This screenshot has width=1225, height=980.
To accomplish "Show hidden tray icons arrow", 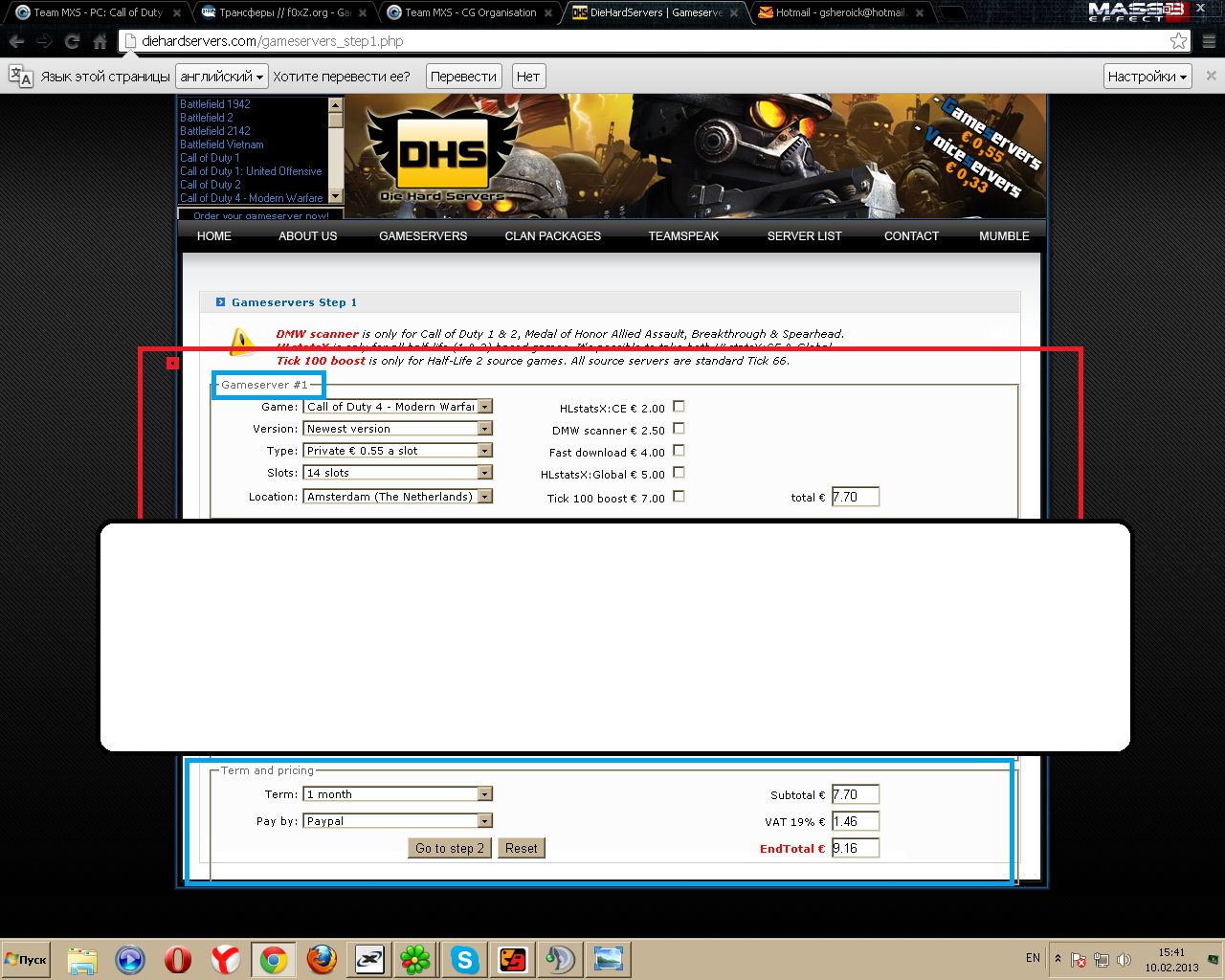I will [x=1058, y=958].
